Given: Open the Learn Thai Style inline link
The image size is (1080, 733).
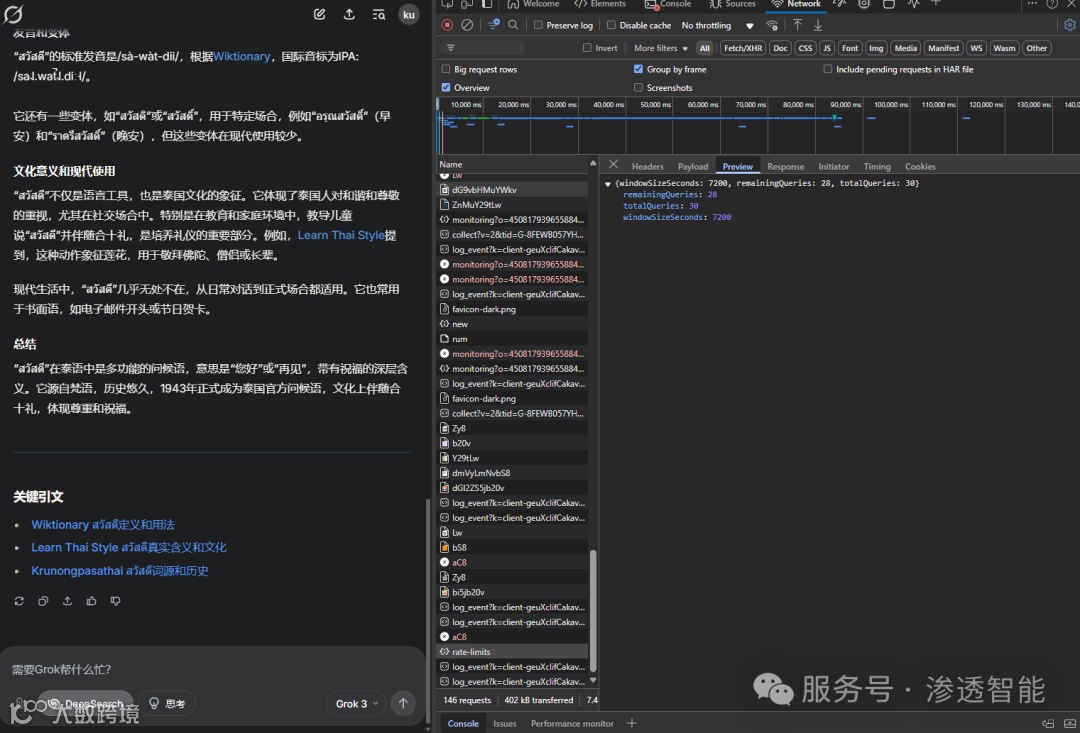Looking at the screenshot, I should [x=341, y=235].
